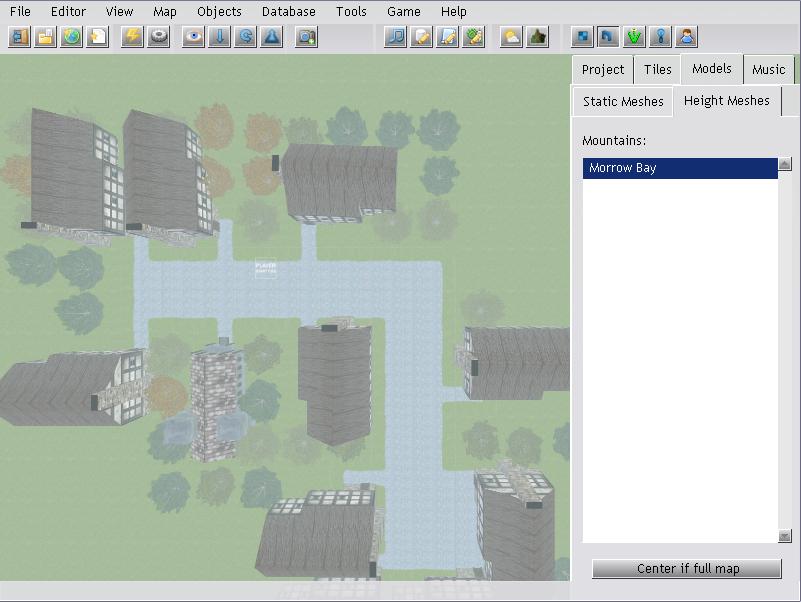Click the sun and cloud weather icon

coord(511,37)
